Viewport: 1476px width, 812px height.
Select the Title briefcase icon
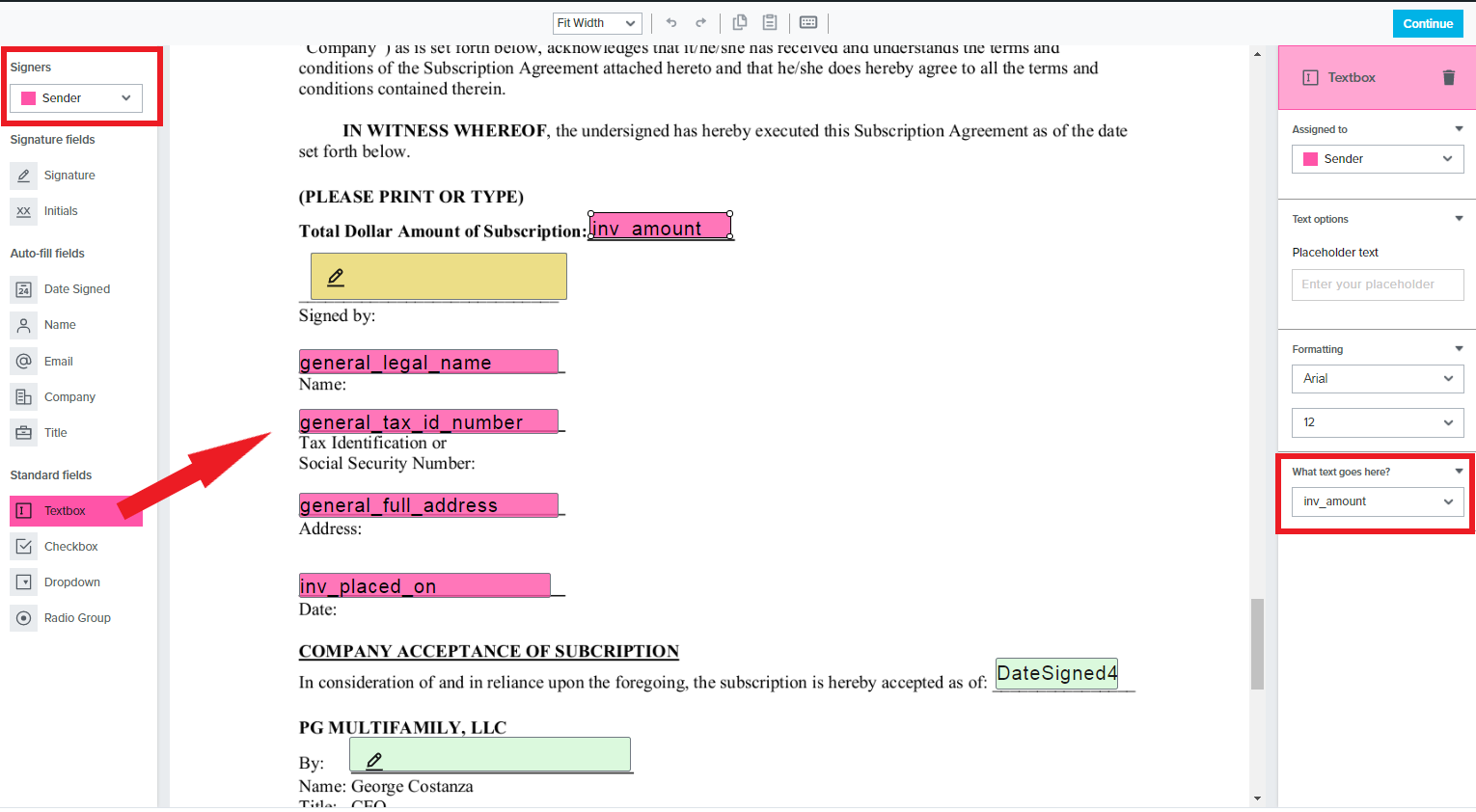pos(24,433)
